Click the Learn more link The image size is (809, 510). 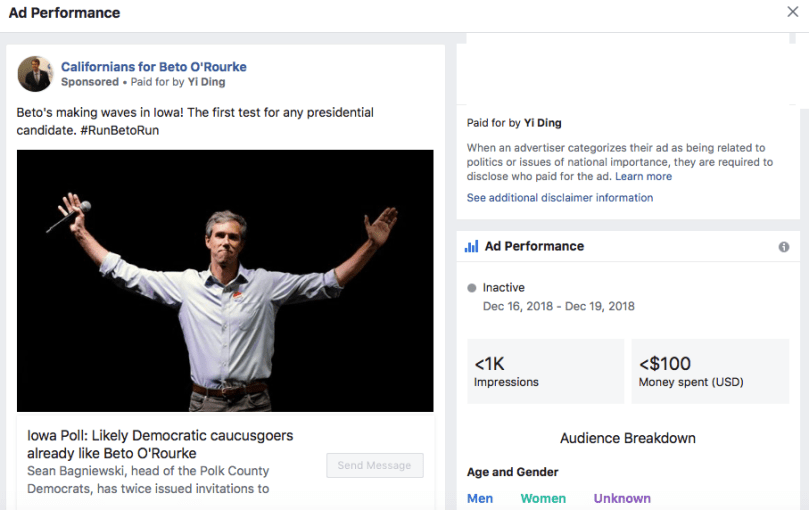coord(643,176)
